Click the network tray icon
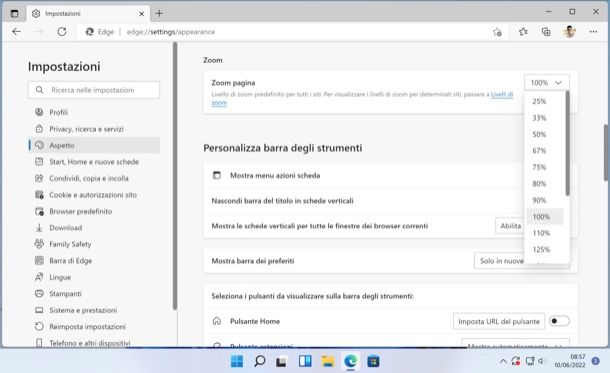The width and height of the screenshot is (610, 373). click(529, 361)
